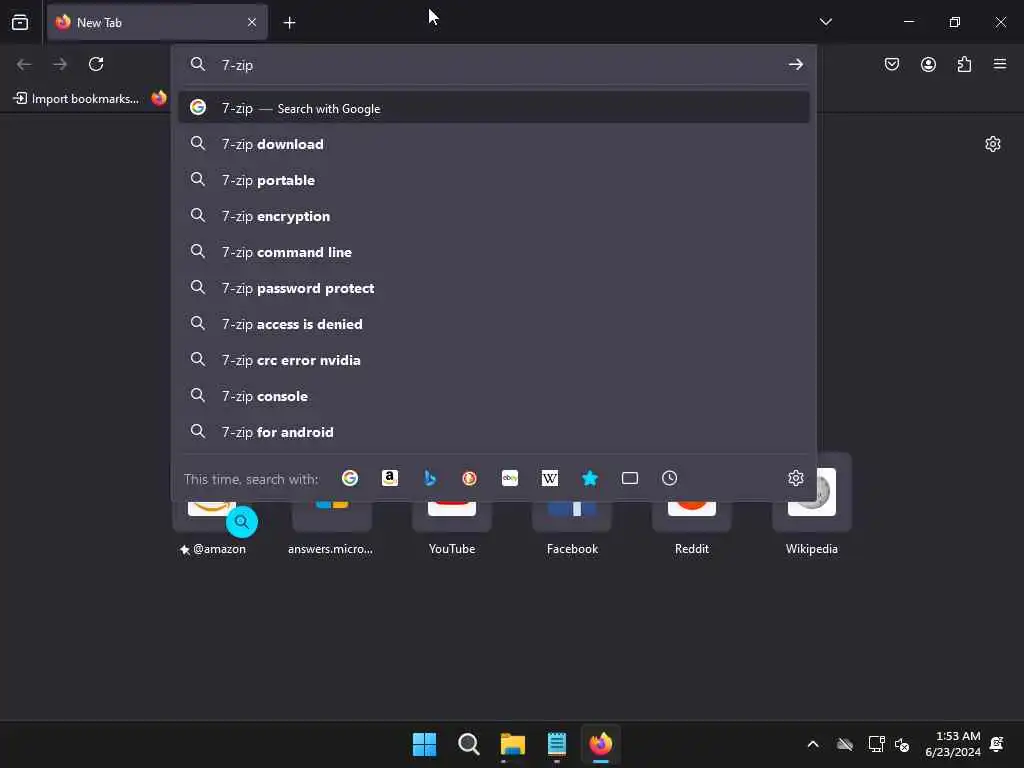Screen dimensions: 1024x768
Task: Go forward one page
Action: [60, 64]
